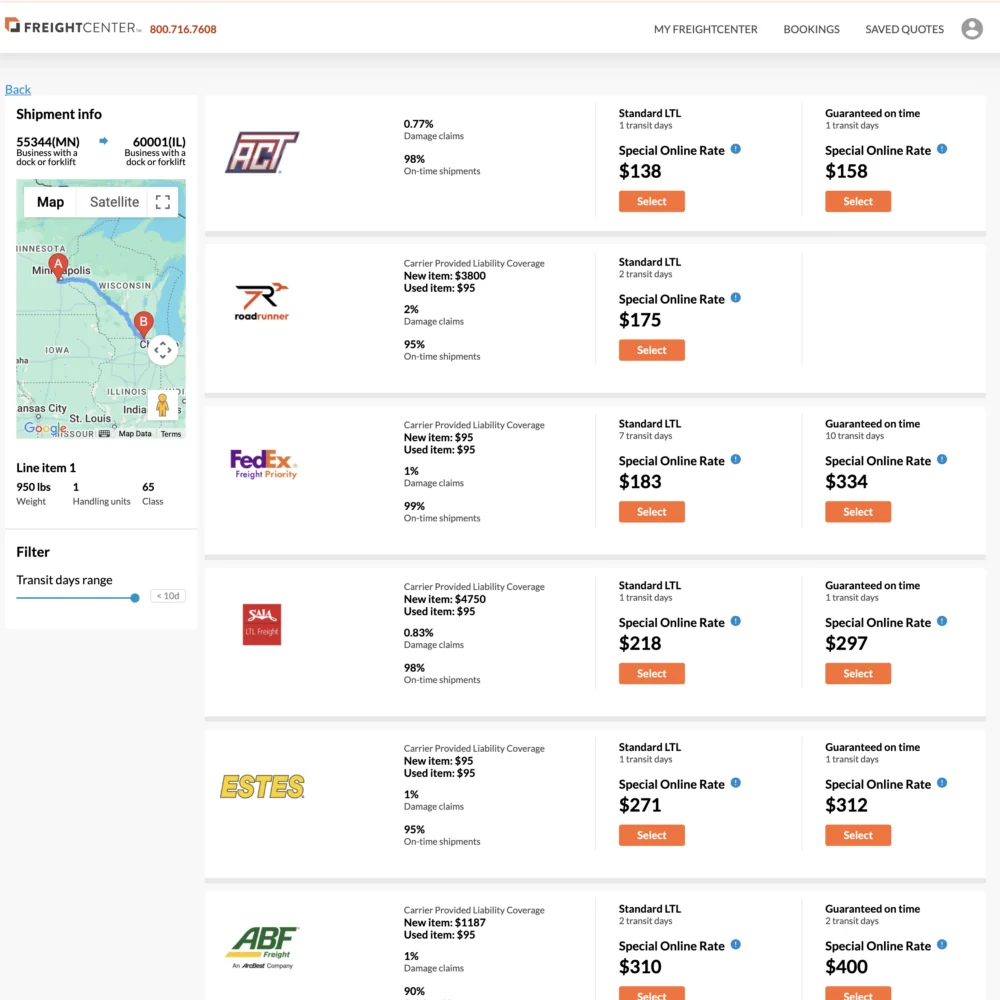Call the 800.716.7608 phone number
Viewport: 1000px width, 1000px height.
click(183, 29)
